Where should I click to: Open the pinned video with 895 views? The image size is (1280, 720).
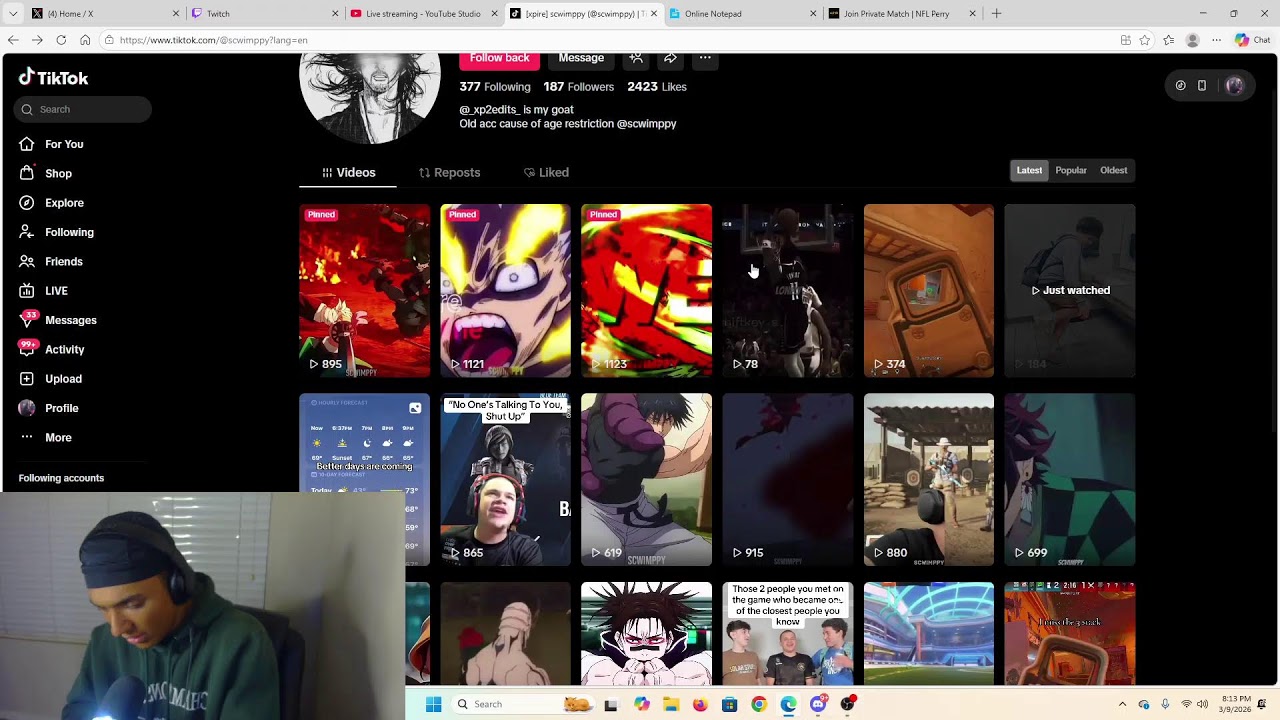(x=365, y=291)
